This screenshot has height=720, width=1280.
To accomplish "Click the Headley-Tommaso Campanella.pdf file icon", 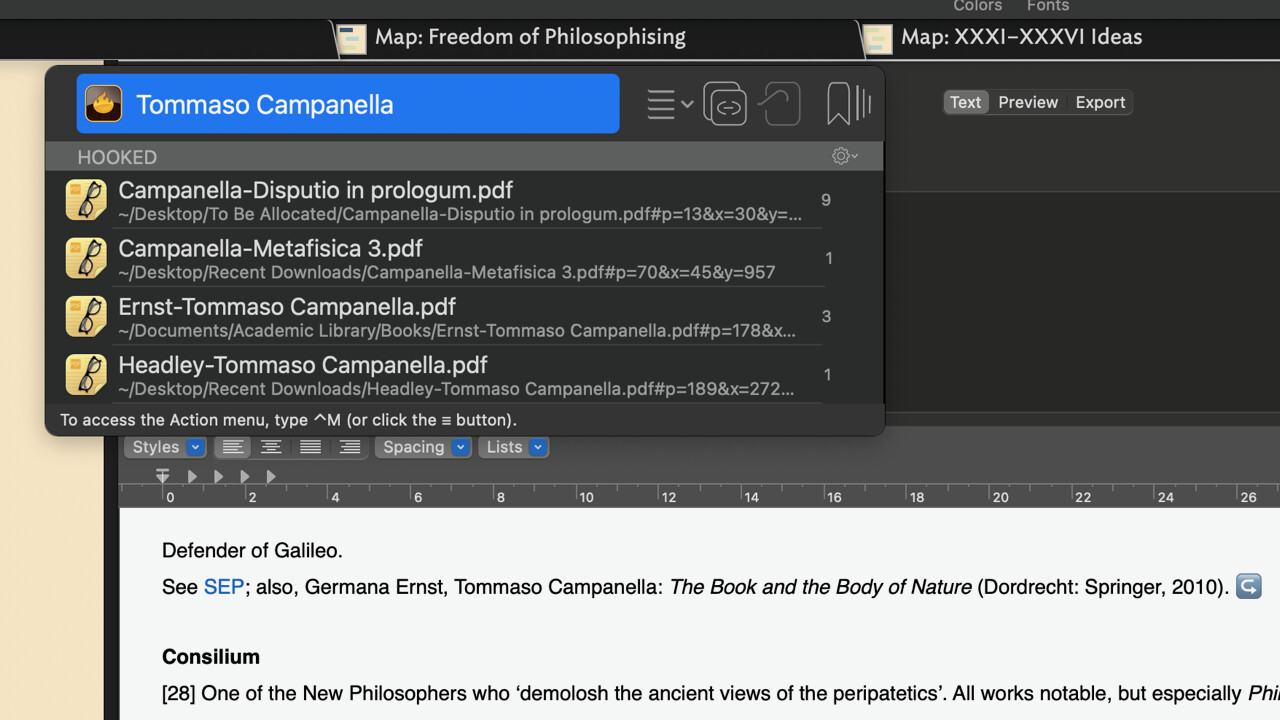I will (86, 374).
